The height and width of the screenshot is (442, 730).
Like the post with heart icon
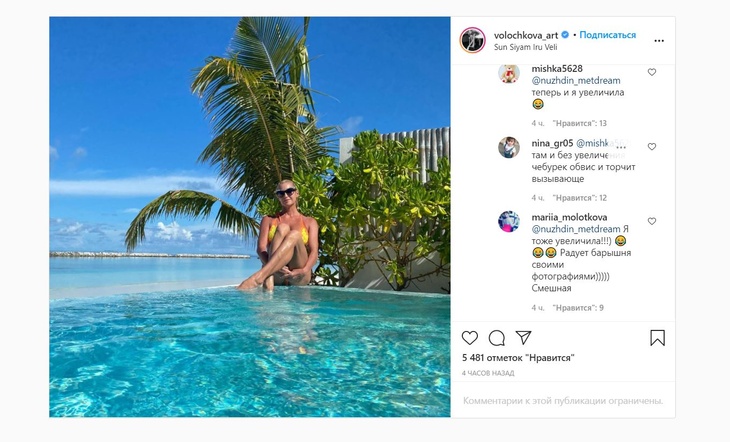(x=470, y=338)
